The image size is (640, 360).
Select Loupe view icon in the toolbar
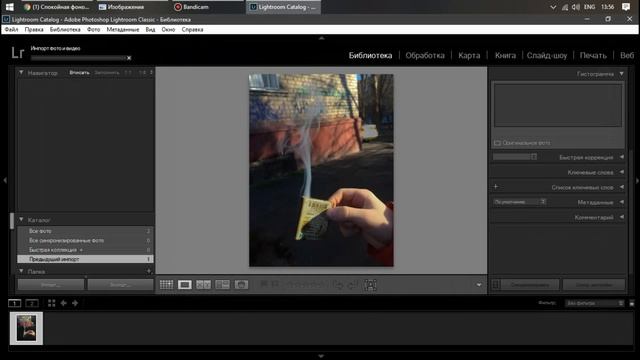(x=184, y=284)
